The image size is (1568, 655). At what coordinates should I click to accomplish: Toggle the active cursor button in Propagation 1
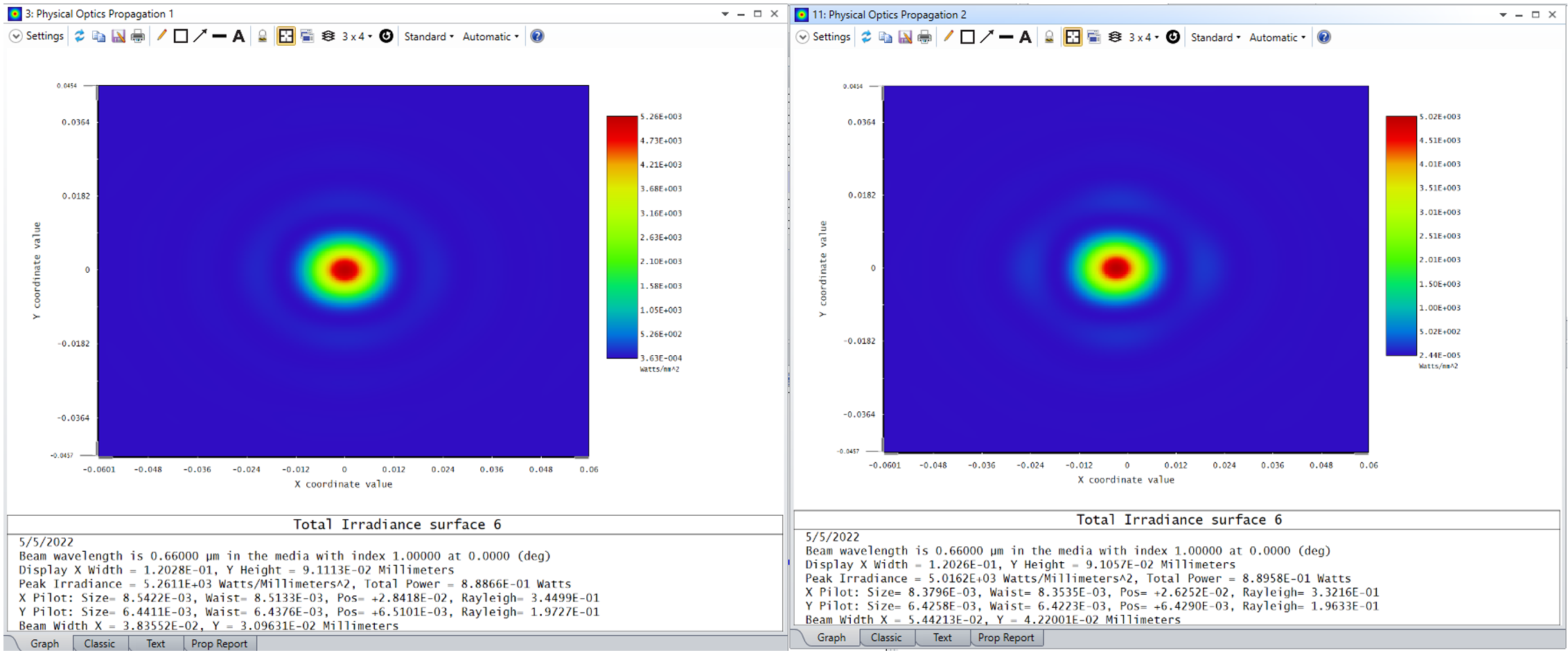(285, 36)
